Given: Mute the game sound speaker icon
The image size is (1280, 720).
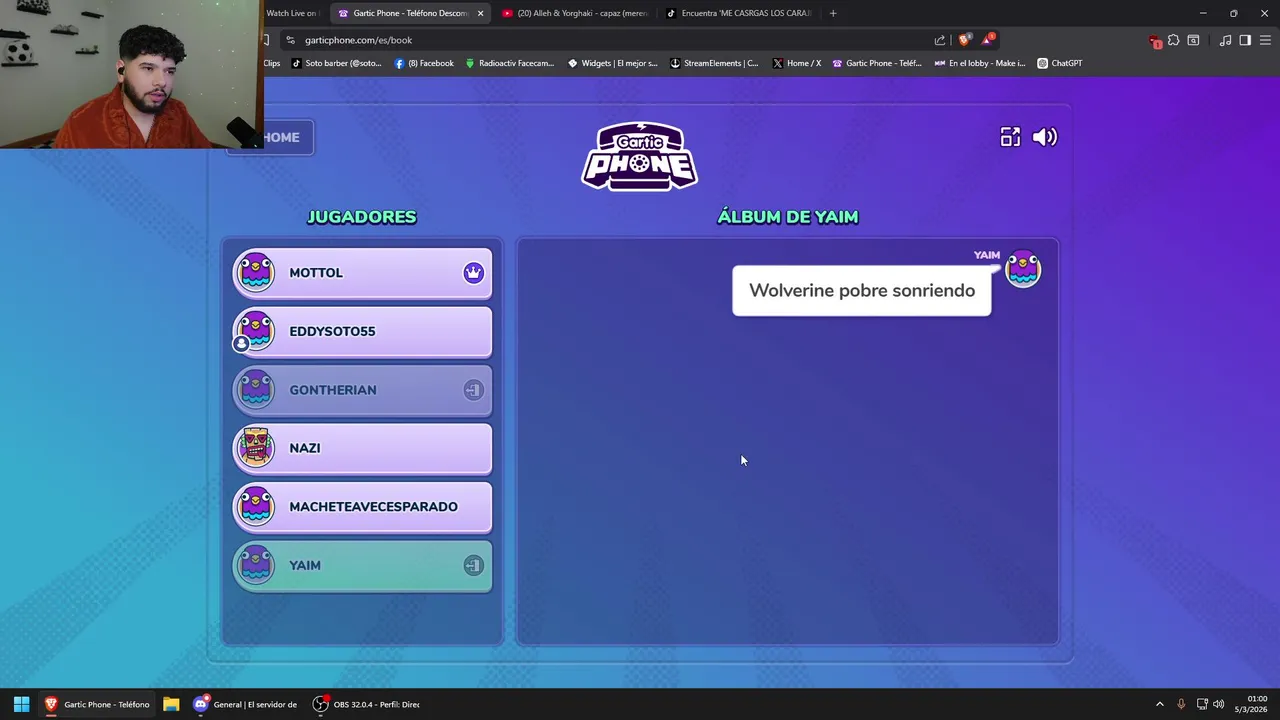Looking at the screenshot, I should point(1044,137).
